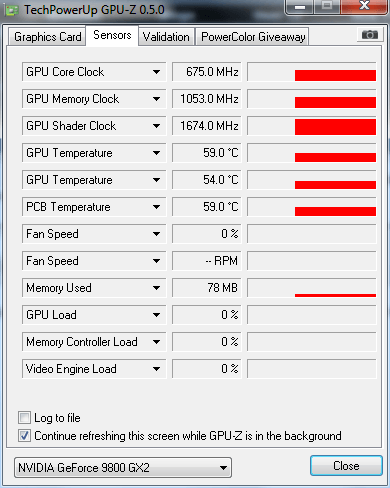Open the Validation tab
Viewport: 390px width, 488px height.
point(166,37)
